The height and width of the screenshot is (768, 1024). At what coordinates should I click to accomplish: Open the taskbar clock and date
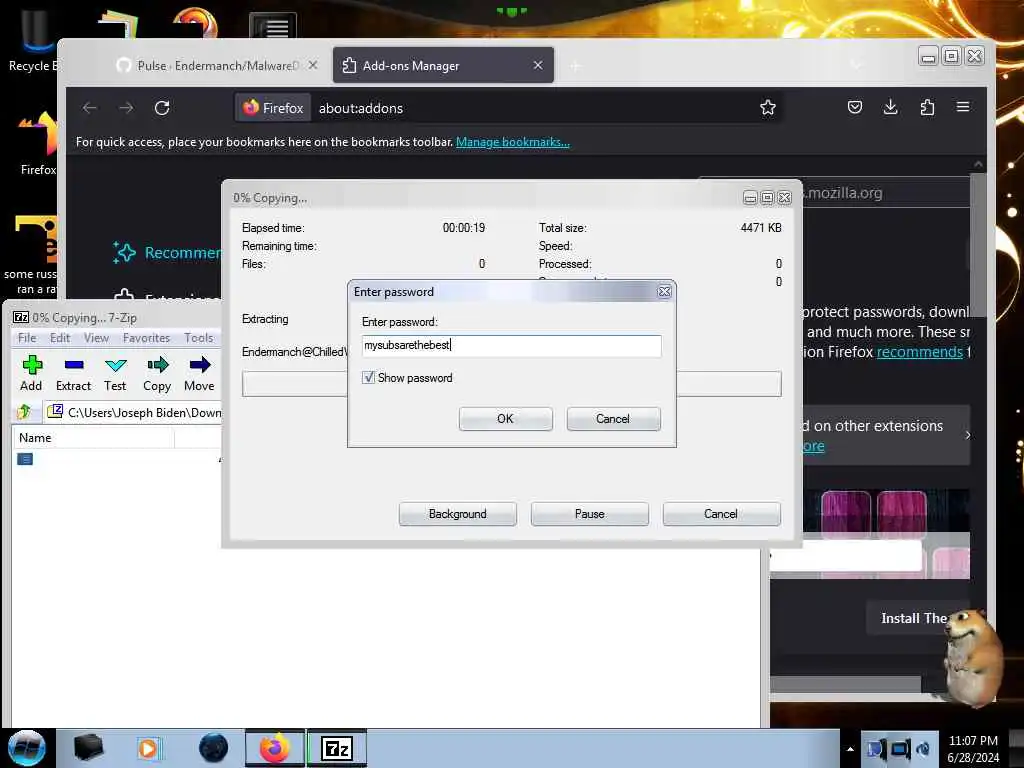point(973,749)
